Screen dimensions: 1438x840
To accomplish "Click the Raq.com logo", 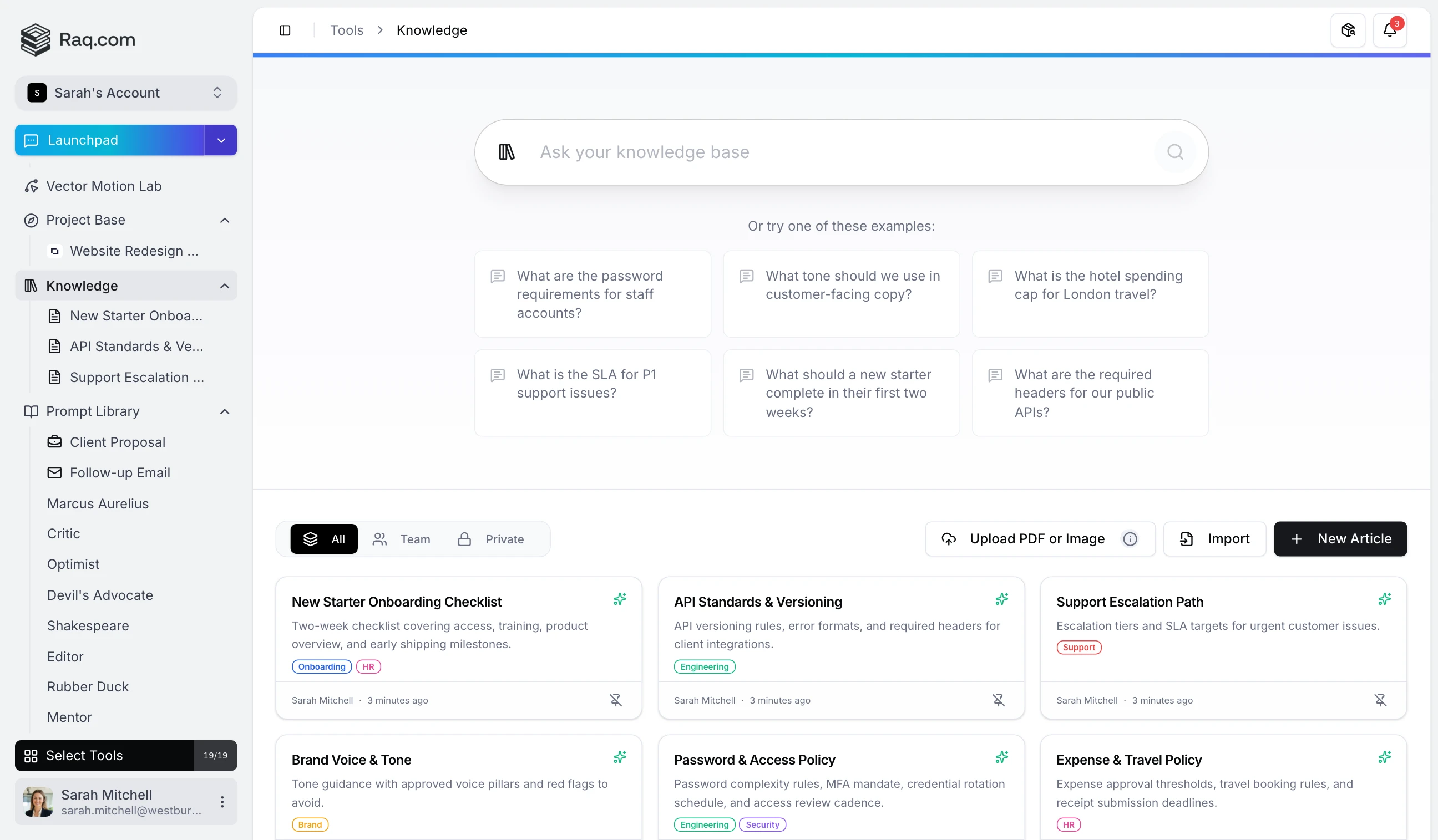I will [78, 39].
